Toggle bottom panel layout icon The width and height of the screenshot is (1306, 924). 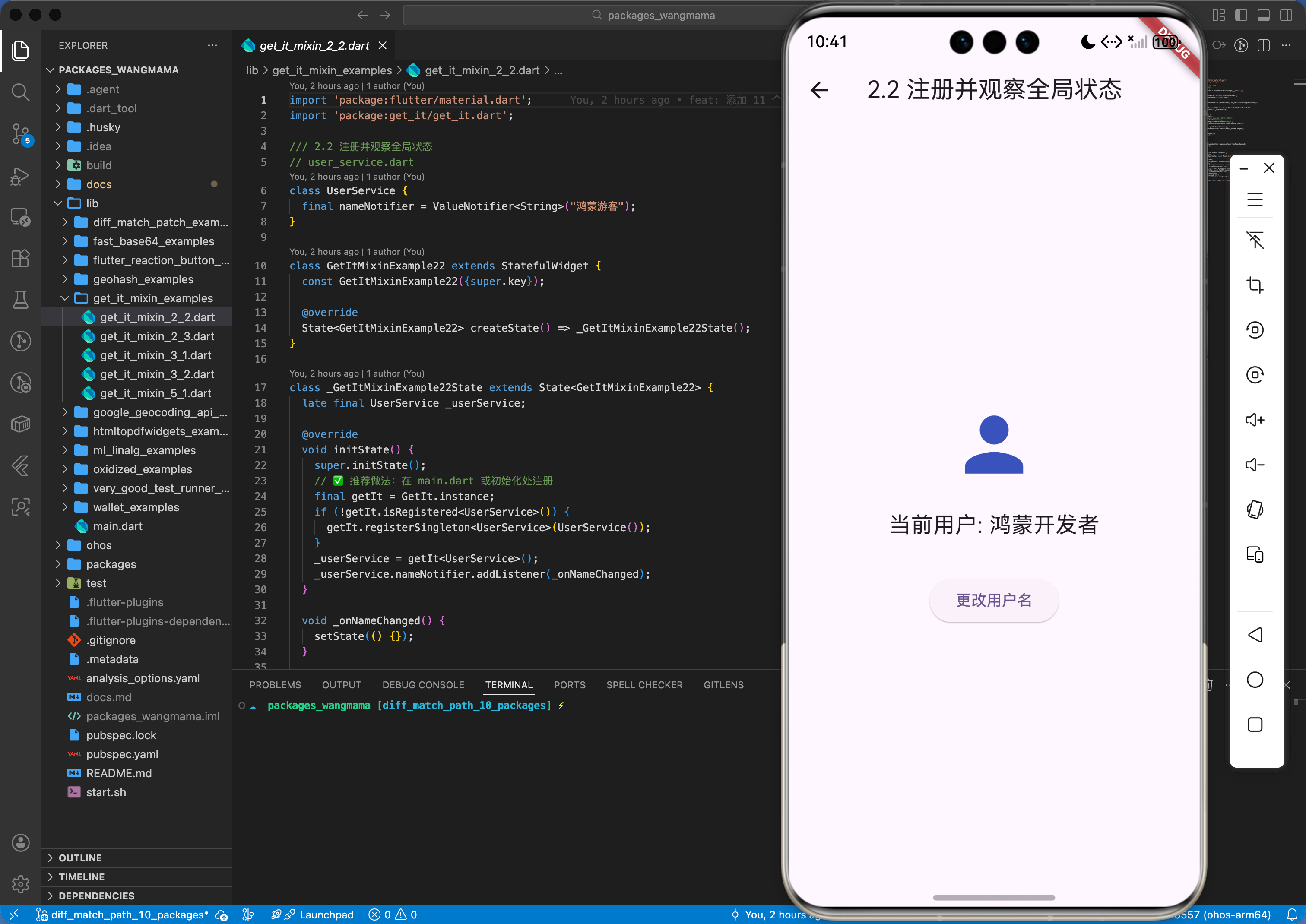(1263, 16)
